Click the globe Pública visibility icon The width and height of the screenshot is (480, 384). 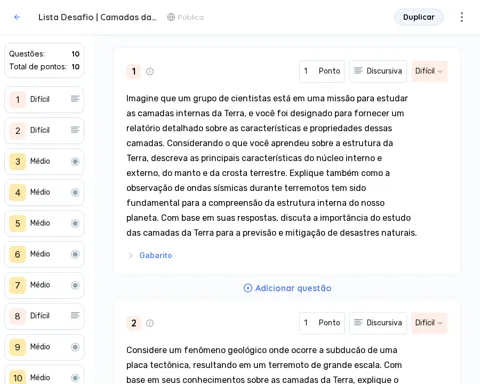click(x=171, y=17)
